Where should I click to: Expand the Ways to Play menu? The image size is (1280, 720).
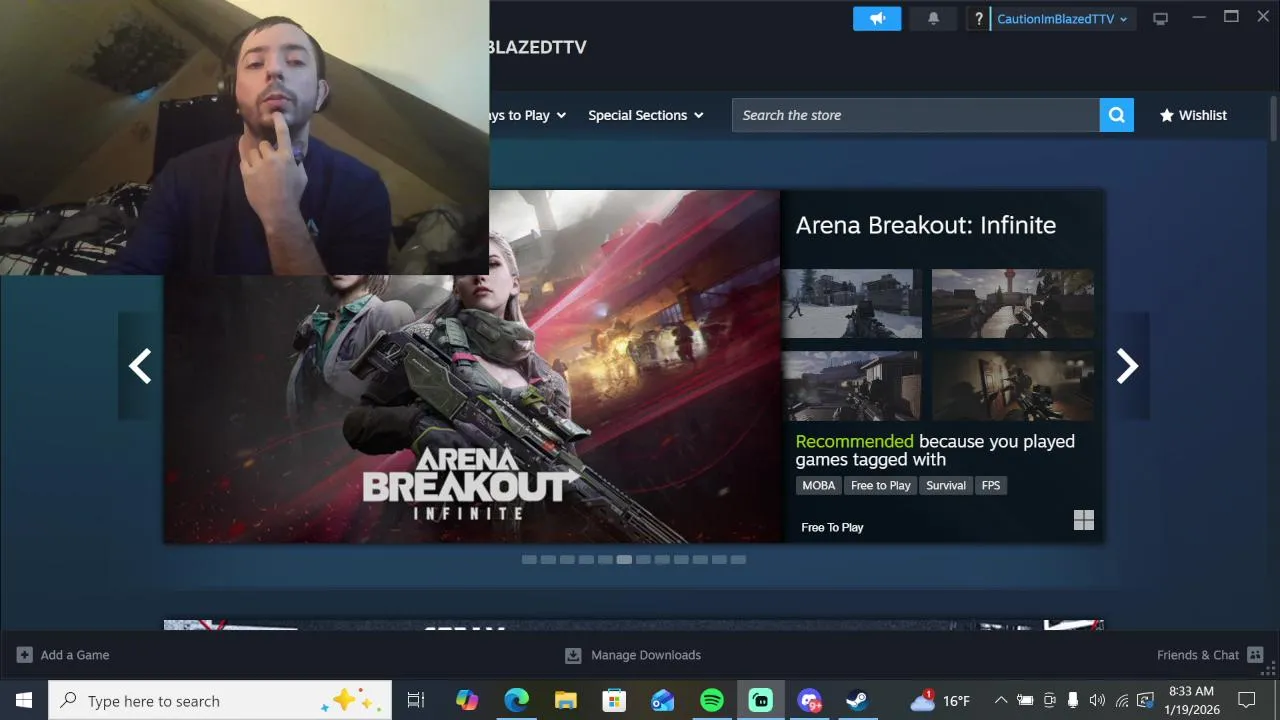[x=528, y=115]
